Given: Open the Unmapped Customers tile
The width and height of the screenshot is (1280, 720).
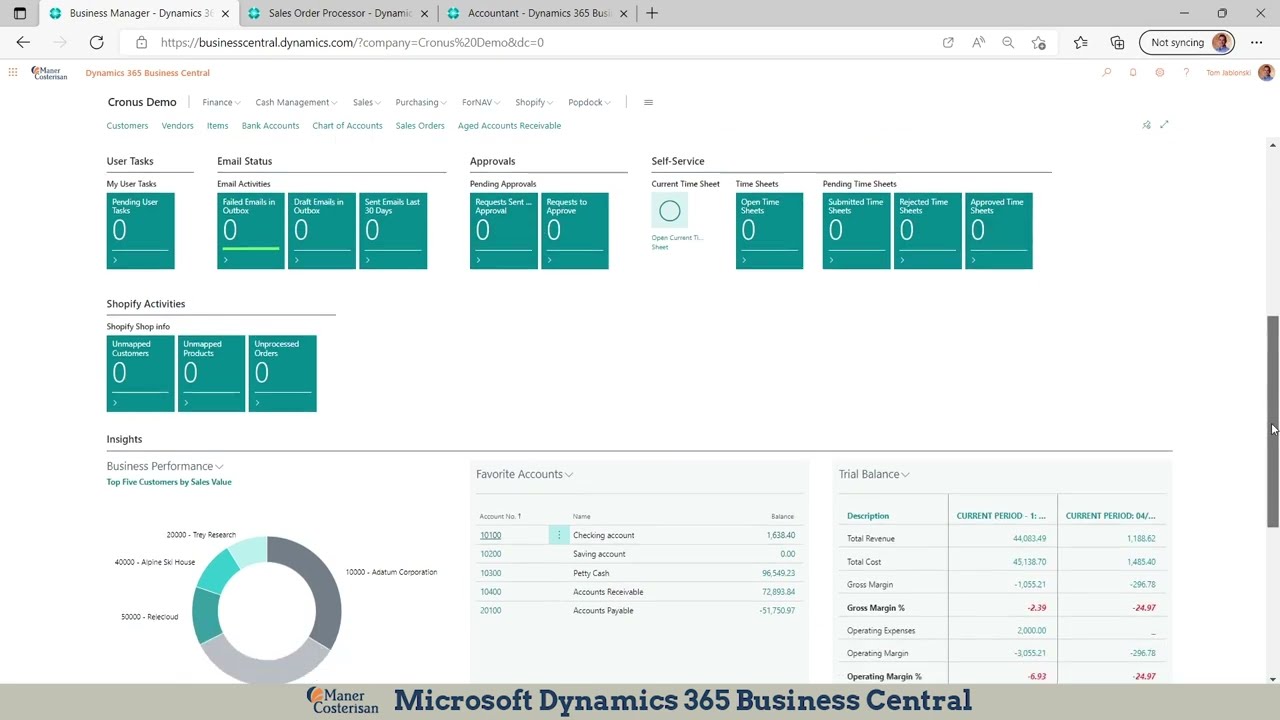Looking at the screenshot, I should click(140, 373).
